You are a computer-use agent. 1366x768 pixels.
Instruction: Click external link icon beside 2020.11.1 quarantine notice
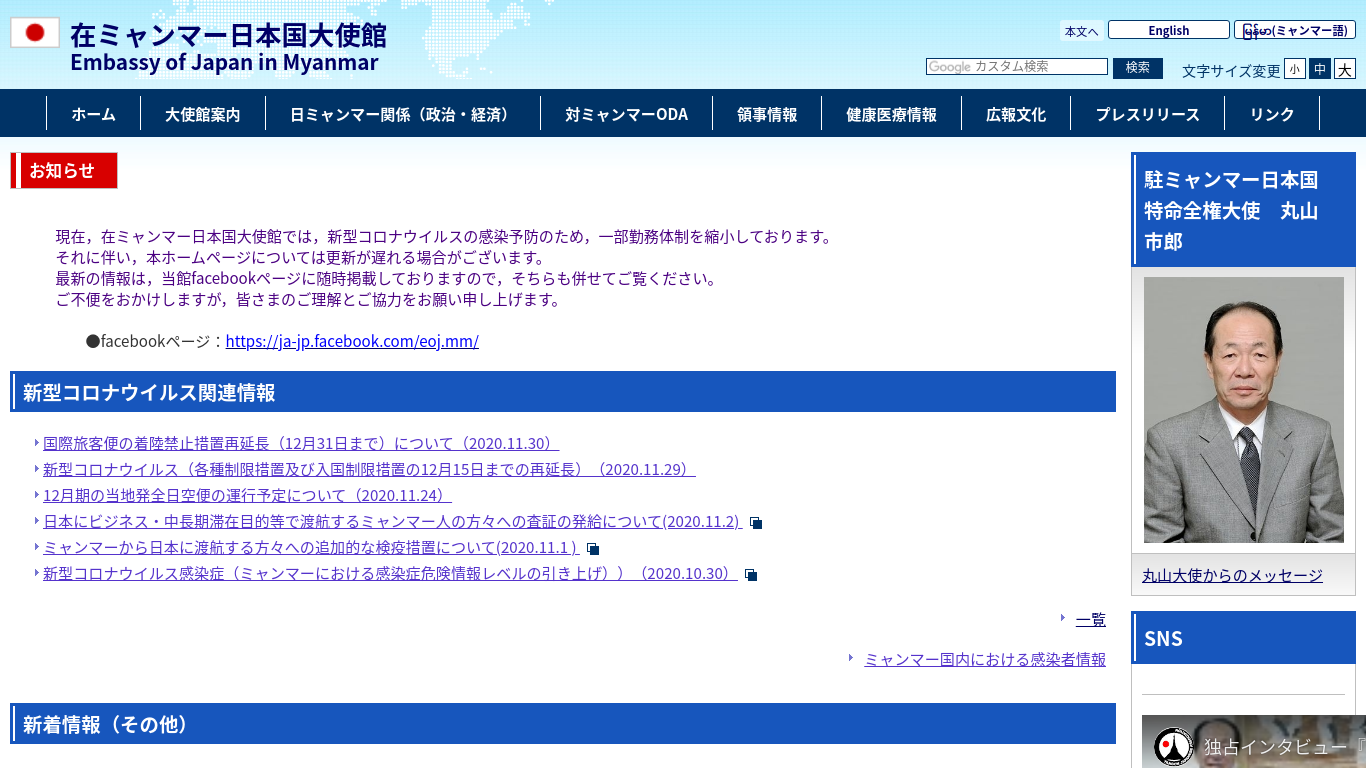point(593,549)
